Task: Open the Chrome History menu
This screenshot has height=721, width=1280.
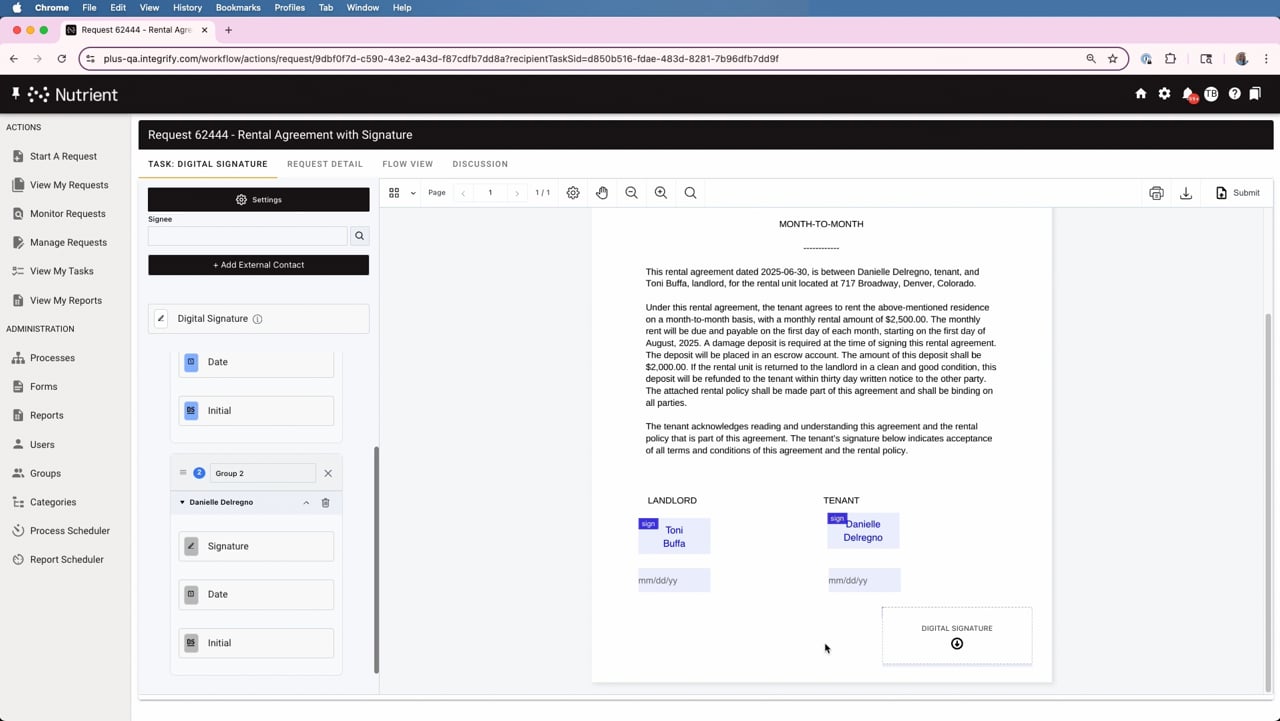Action: pyautogui.click(x=187, y=7)
